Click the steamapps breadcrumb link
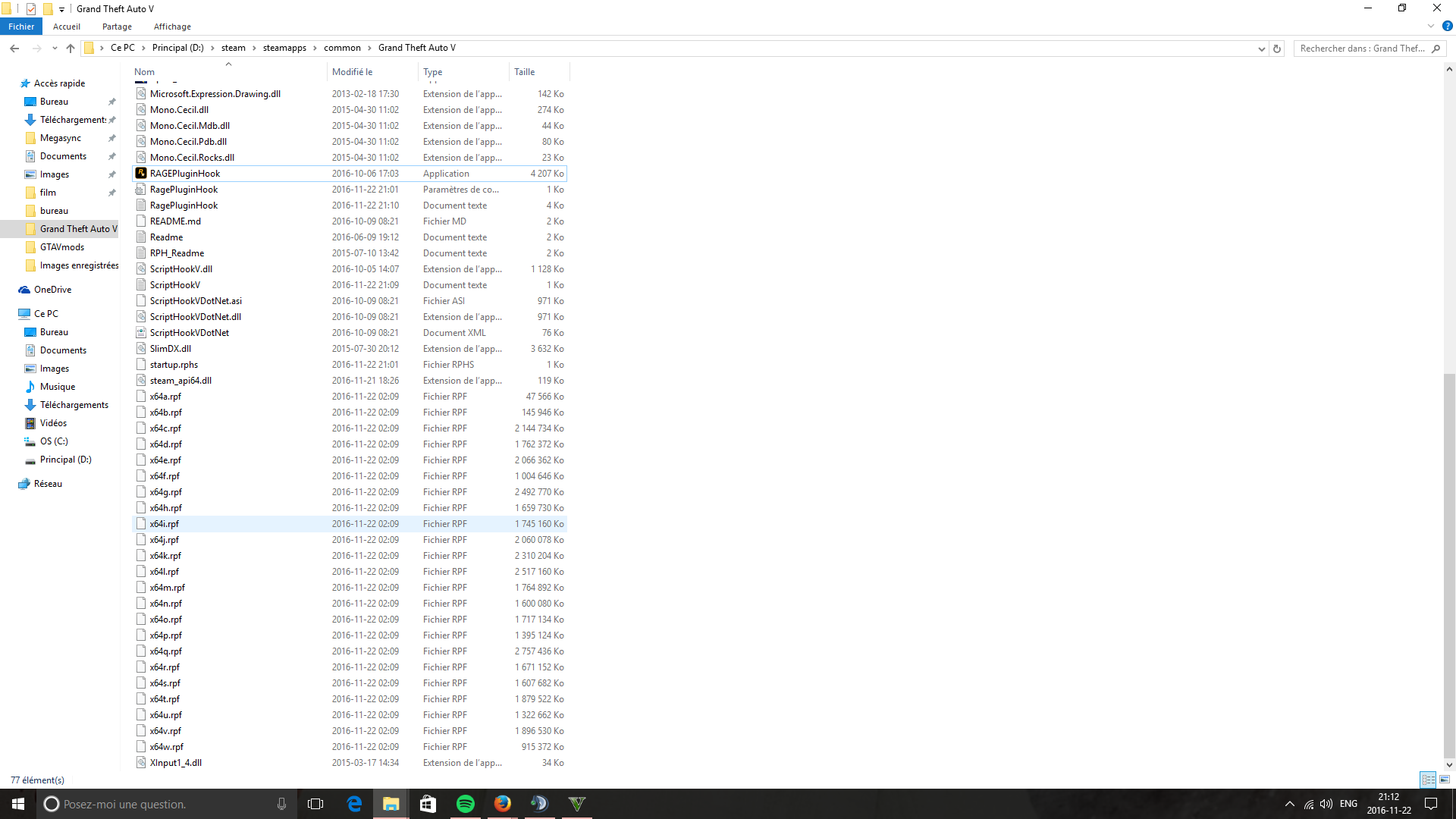1456x819 pixels. 284,48
